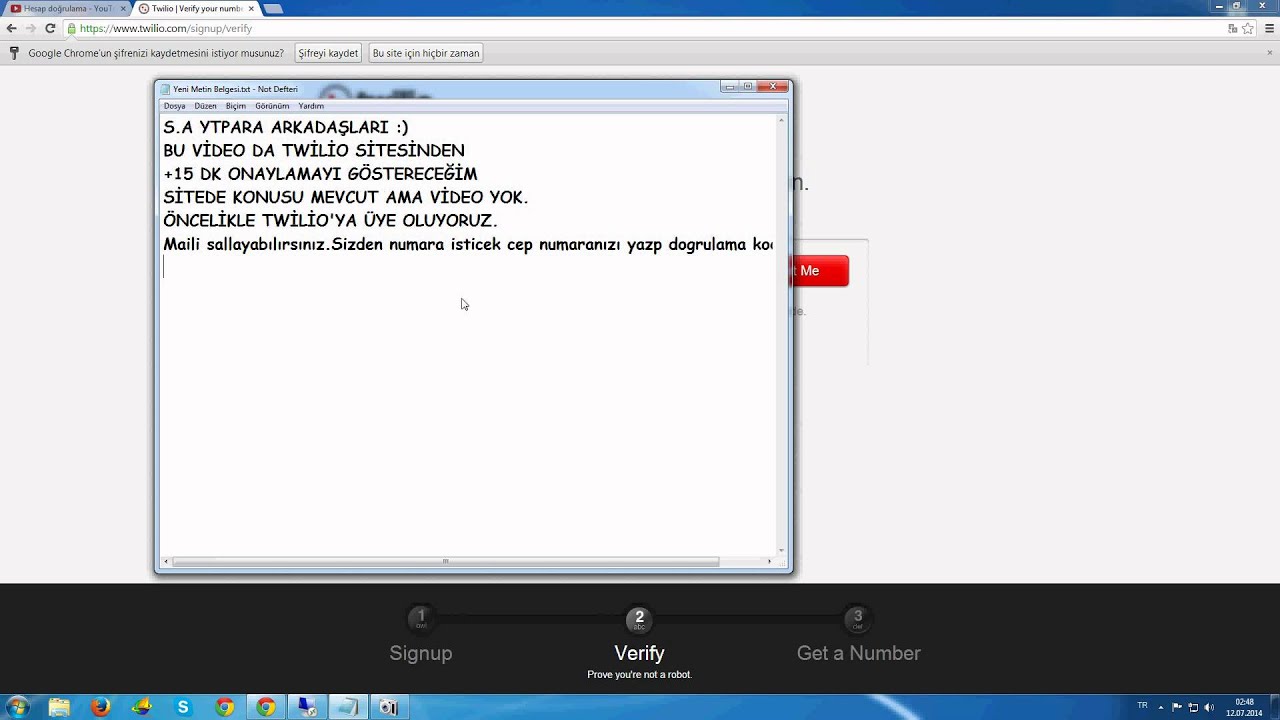The width and height of the screenshot is (1280, 720).
Task: Click Chrome back arrow
Action: [11, 29]
